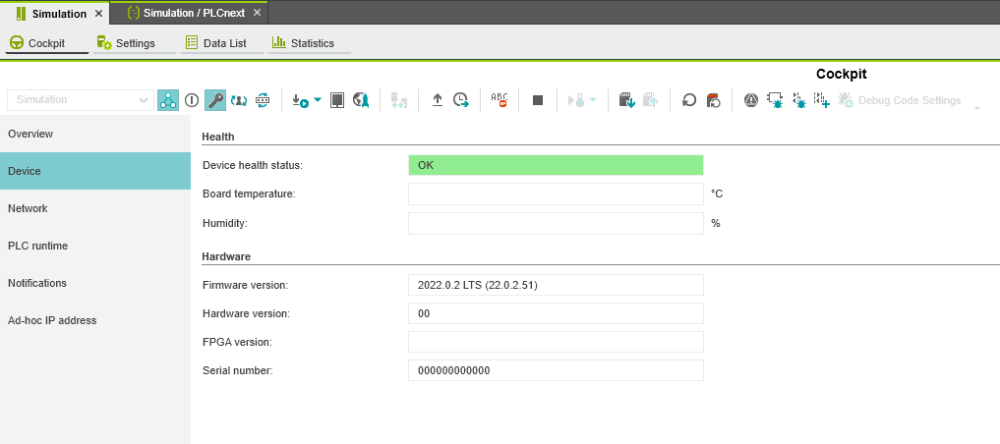
Task: Click the key icon in the toolbar
Action: tap(215, 100)
